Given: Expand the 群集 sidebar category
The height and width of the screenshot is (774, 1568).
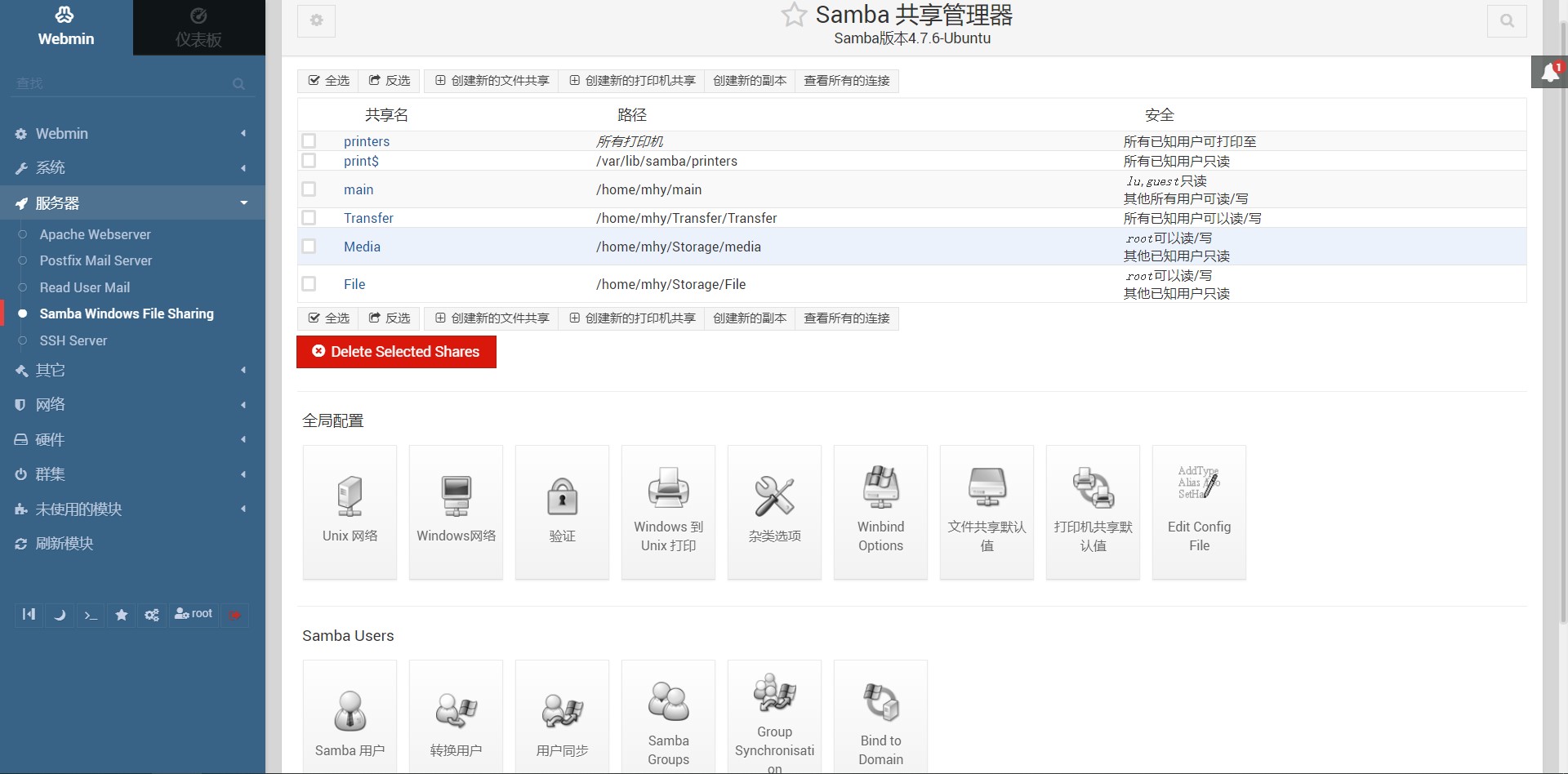Looking at the screenshot, I should point(132,474).
